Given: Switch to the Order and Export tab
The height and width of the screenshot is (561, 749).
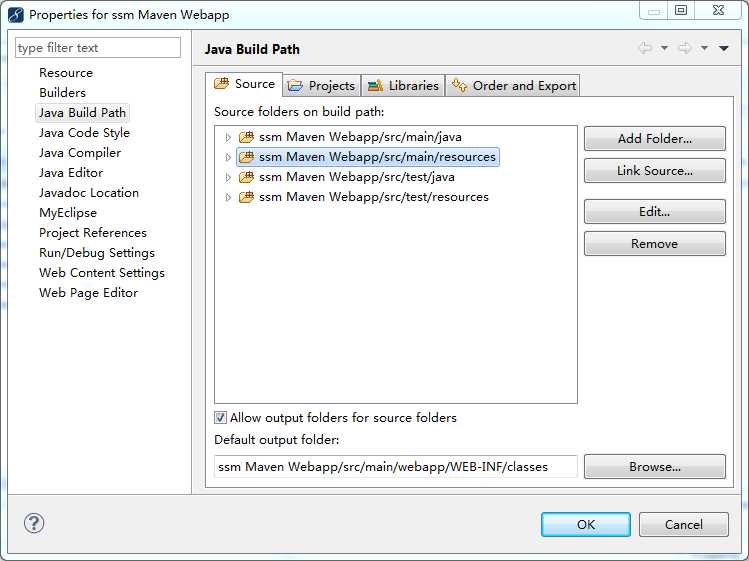Looking at the screenshot, I should (513, 86).
